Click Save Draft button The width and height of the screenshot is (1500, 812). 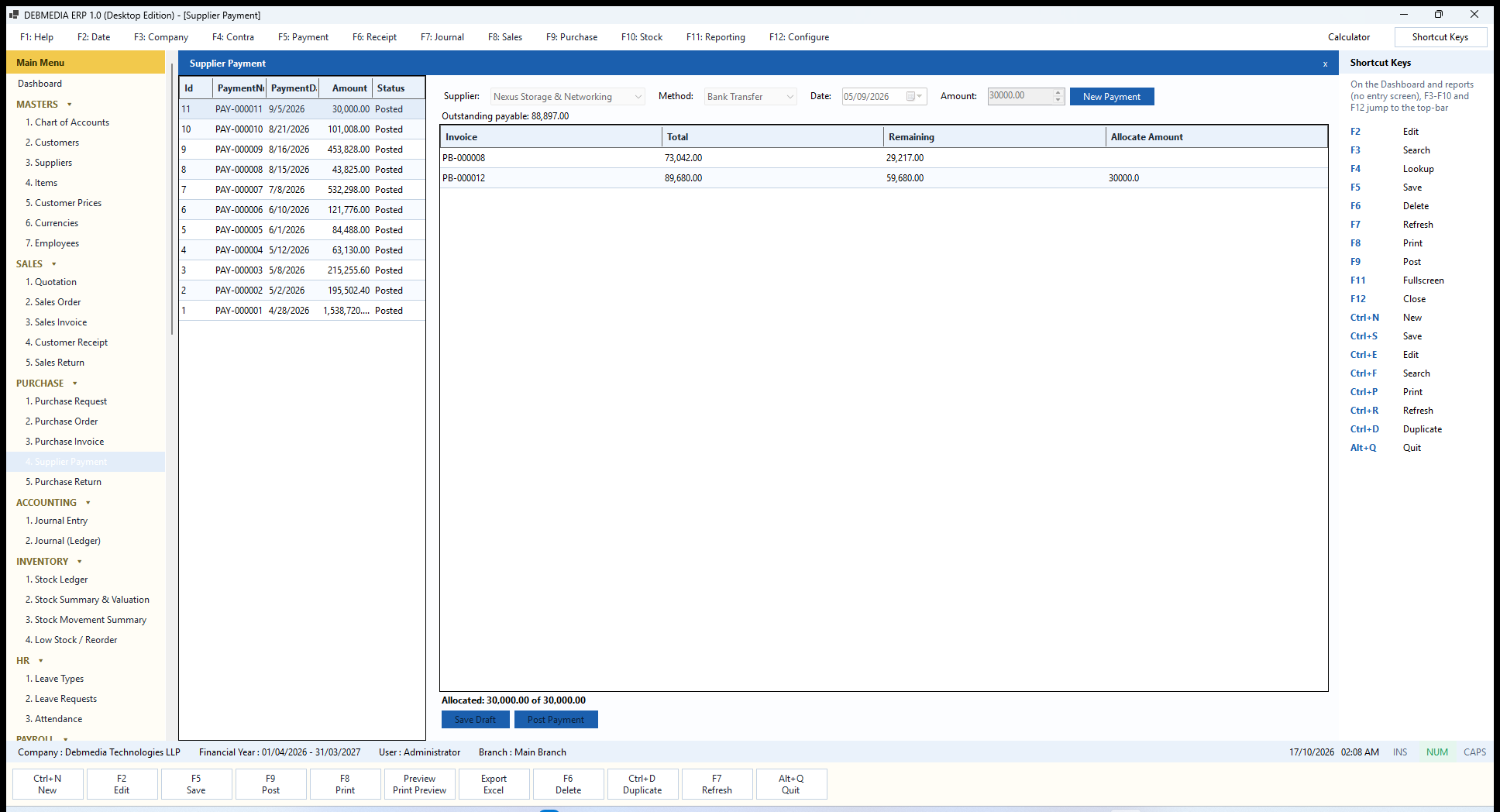pyautogui.click(x=475, y=720)
